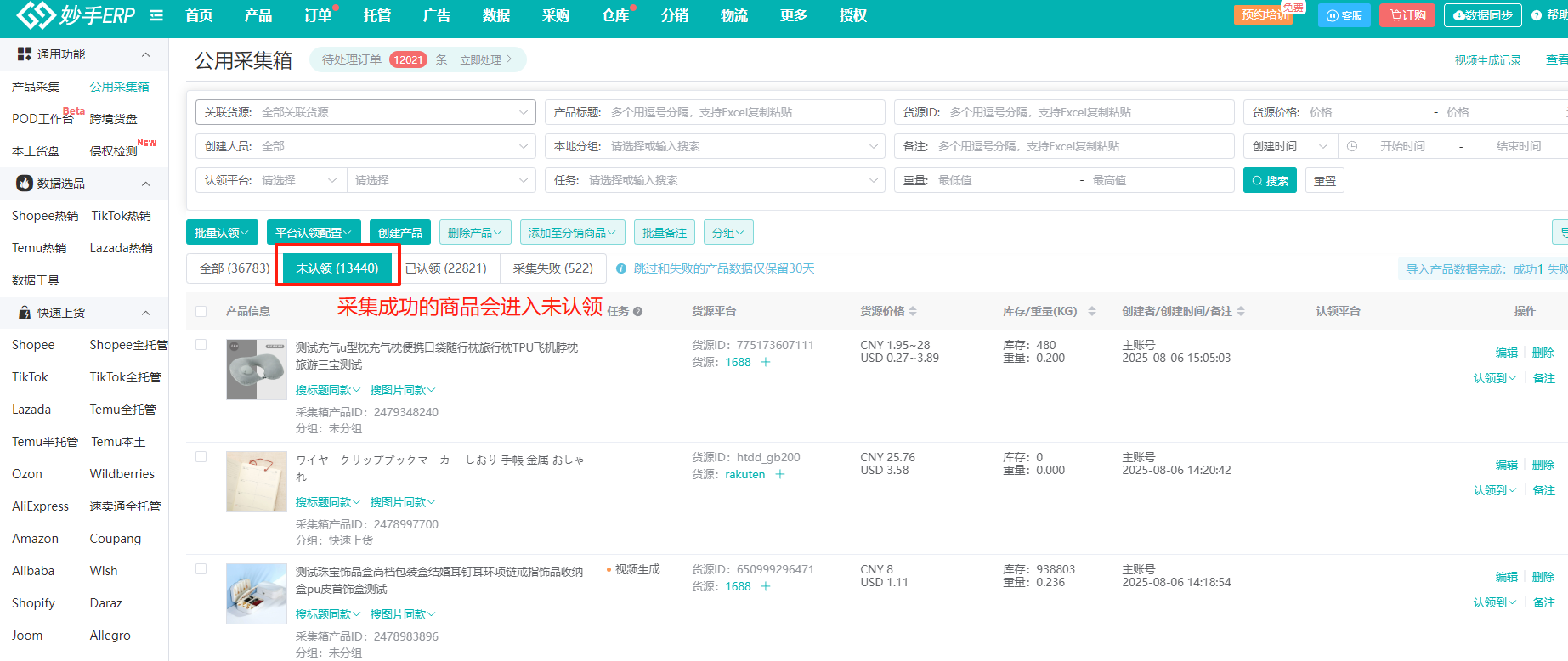This screenshot has width=1568, height=661.
Task: Check the select-all checkbox in table header
Action: tap(201, 311)
